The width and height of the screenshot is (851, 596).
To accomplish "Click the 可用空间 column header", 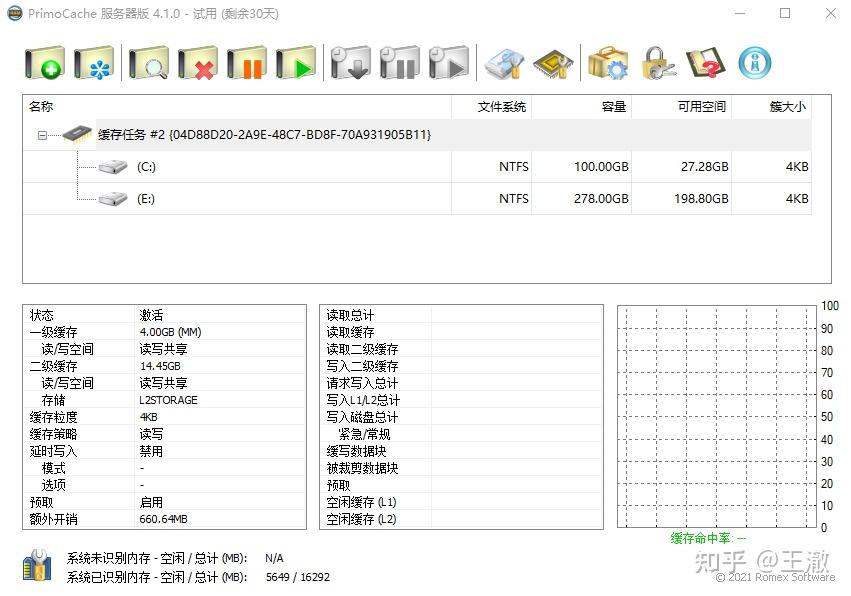I will click(682, 107).
